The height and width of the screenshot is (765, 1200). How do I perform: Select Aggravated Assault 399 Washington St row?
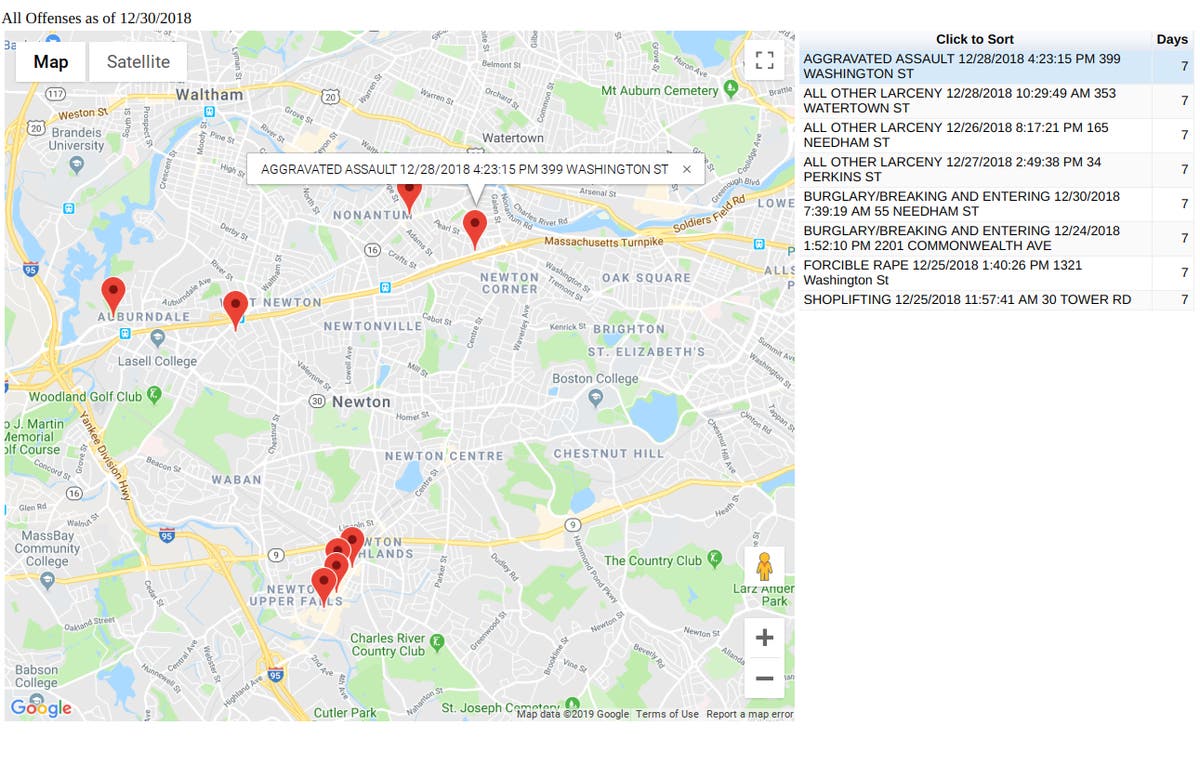click(974, 67)
